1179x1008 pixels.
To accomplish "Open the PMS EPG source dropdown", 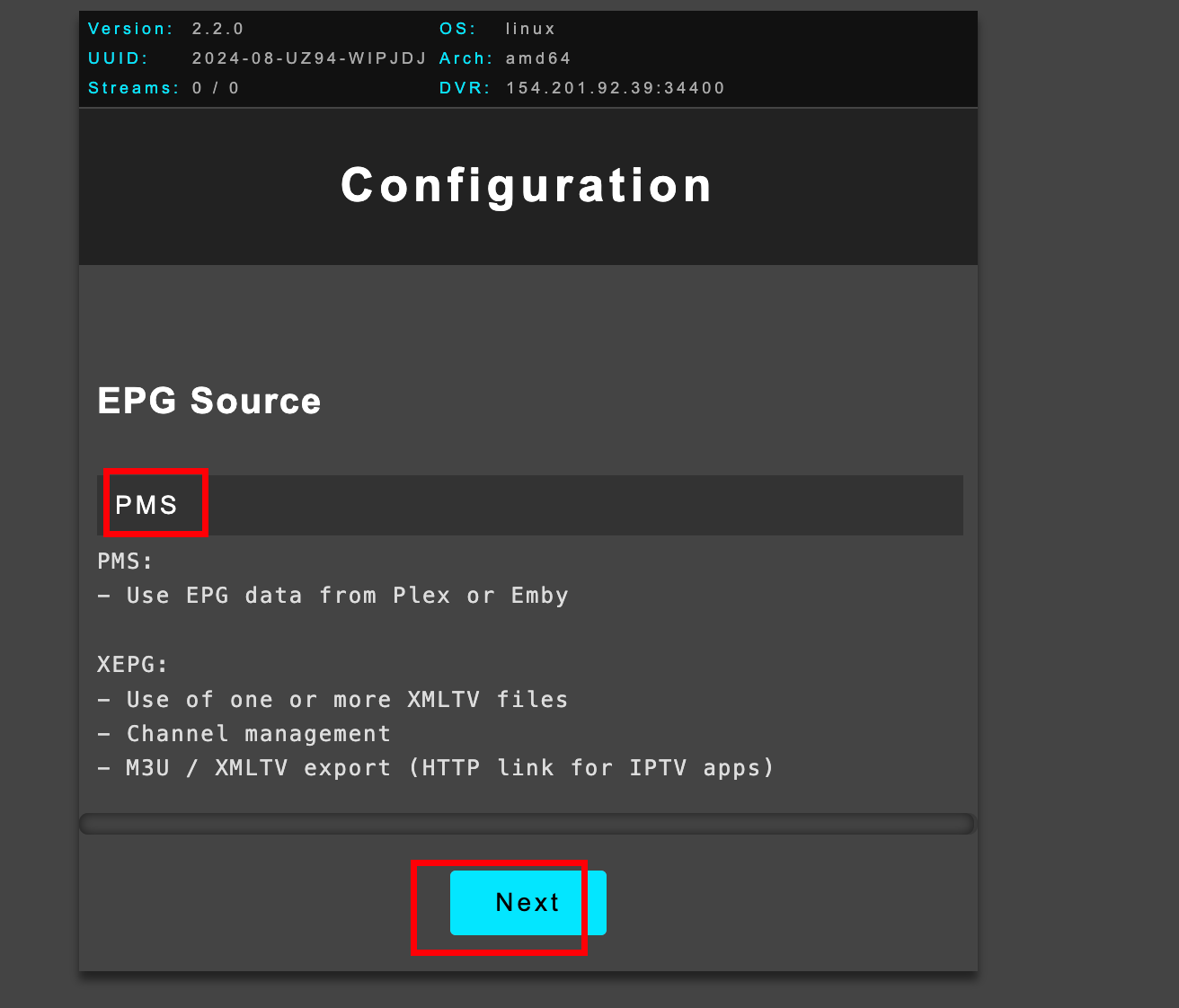I will (x=529, y=505).
